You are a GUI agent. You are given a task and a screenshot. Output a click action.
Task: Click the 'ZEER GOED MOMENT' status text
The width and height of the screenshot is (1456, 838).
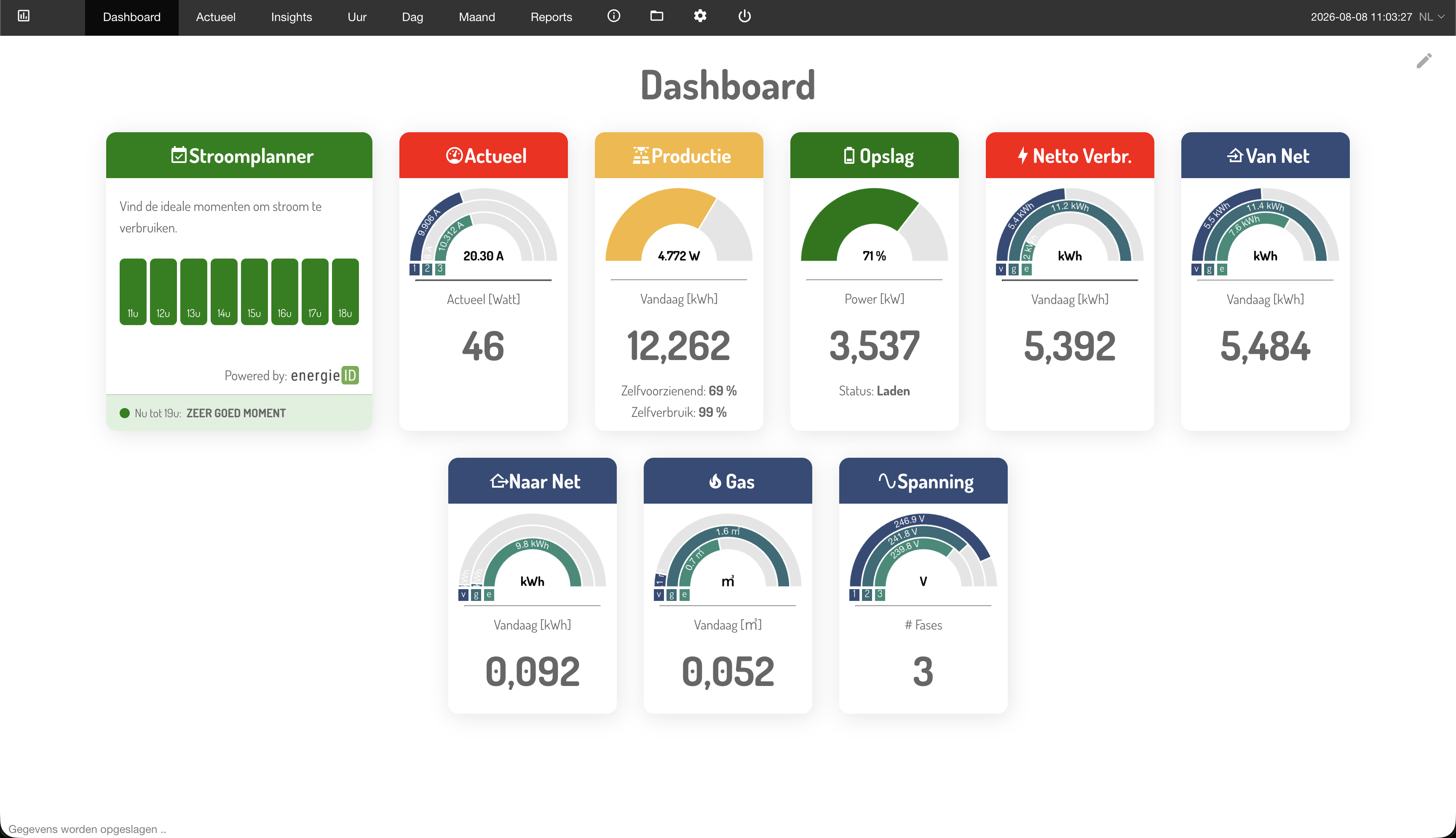coord(236,413)
